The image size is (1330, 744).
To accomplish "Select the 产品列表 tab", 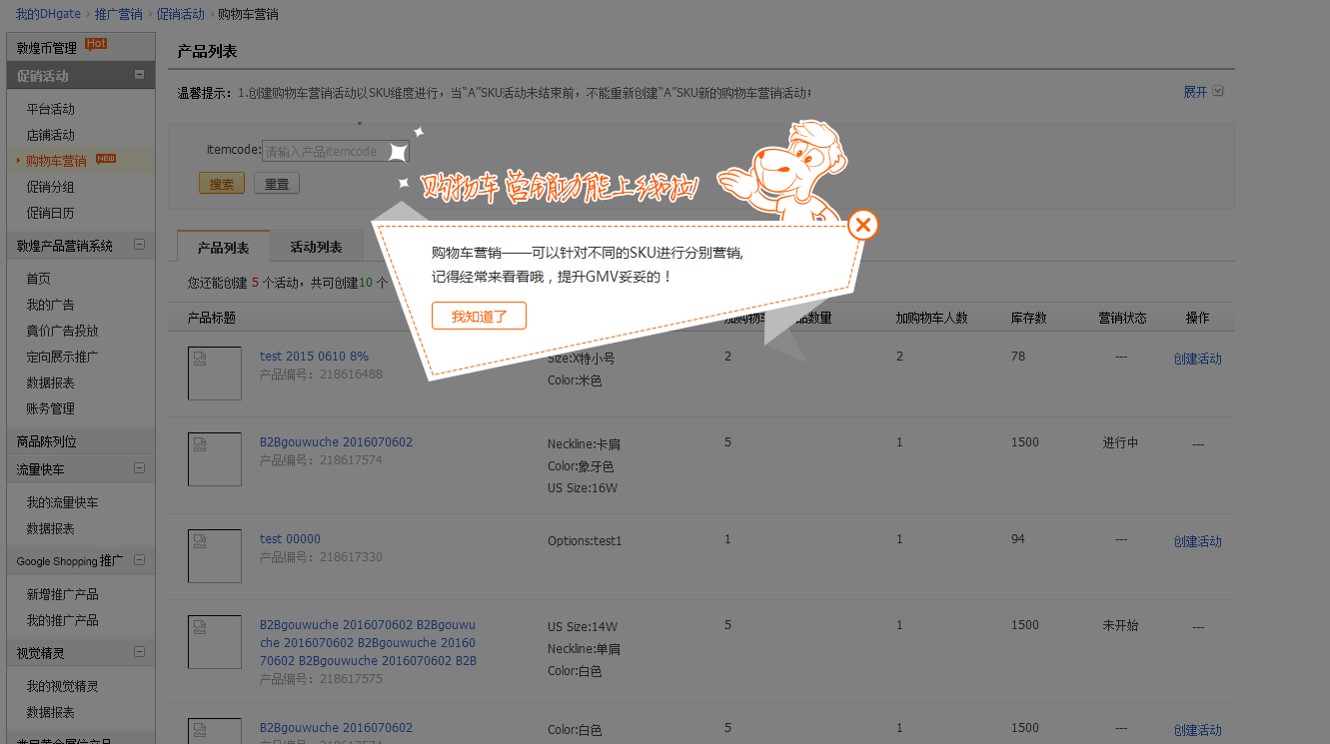I will [x=223, y=247].
